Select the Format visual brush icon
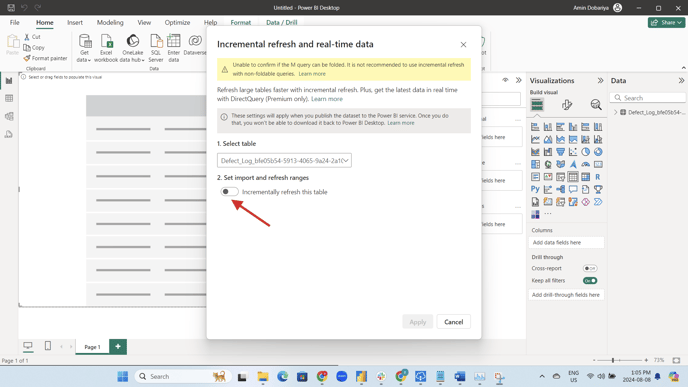The height and width of the screenshot is (387, 688). [x=567, y=105]
